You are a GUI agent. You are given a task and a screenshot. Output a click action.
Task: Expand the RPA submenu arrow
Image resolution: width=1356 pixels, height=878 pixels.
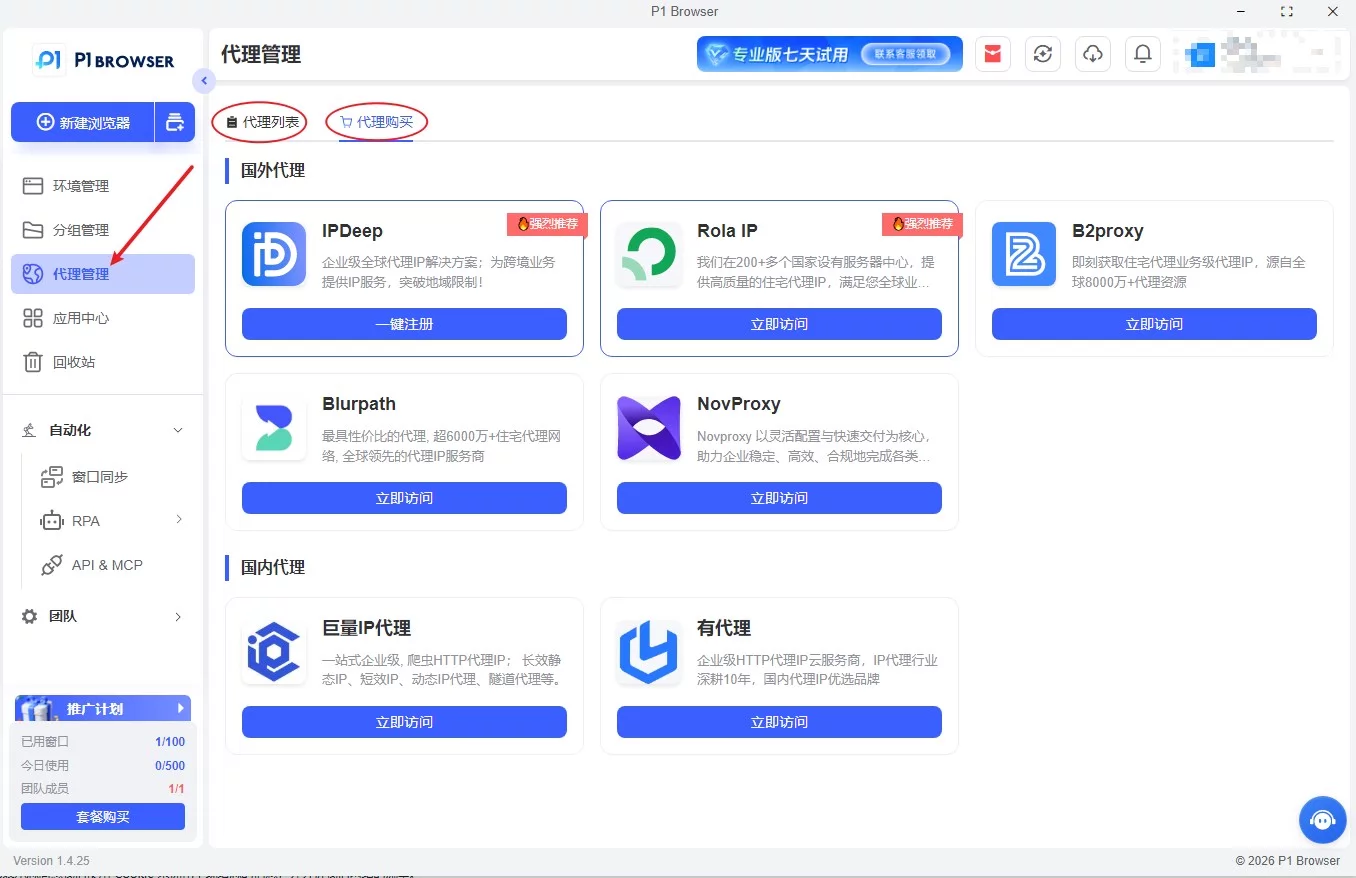coord(179,519)
